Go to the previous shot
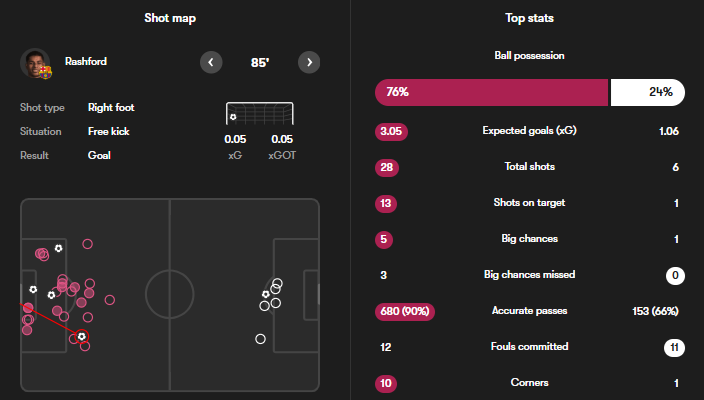 click(211, 62)
